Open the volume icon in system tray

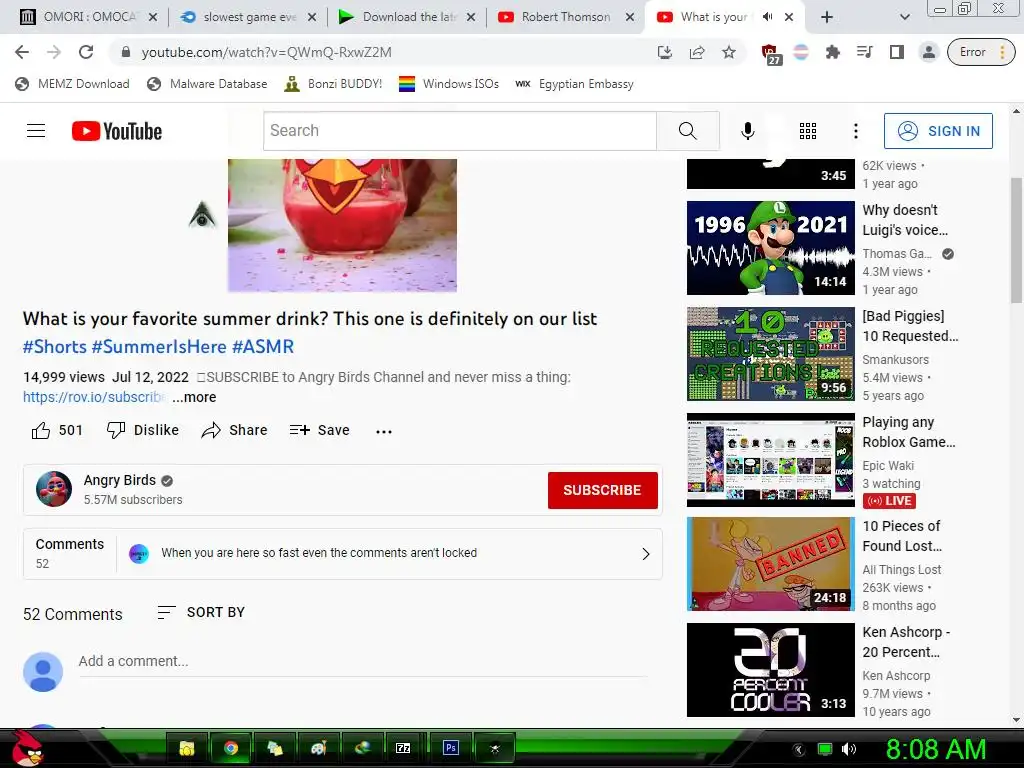click(848, 749)
